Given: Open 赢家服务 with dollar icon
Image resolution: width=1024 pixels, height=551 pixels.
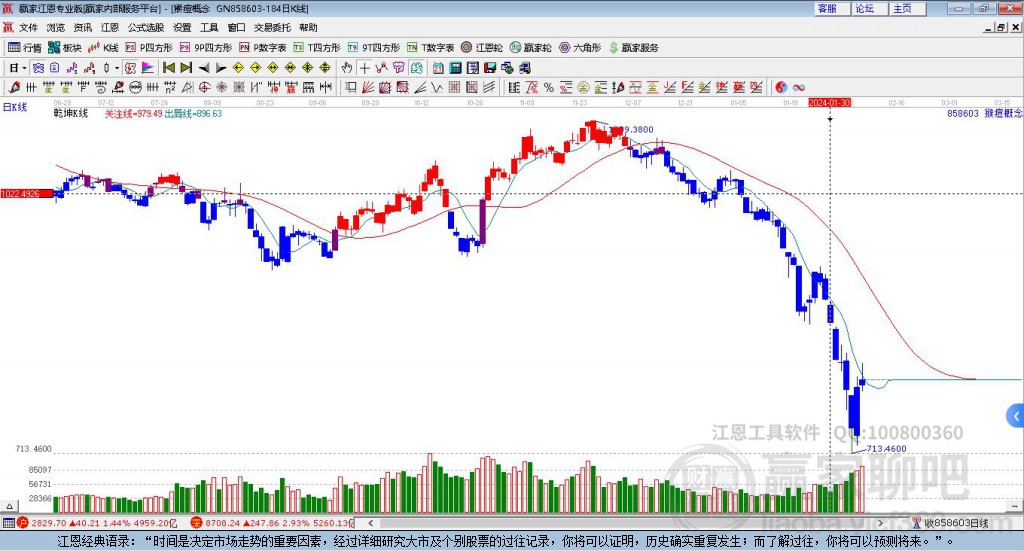Looking at the screenshot, I should point(633,48).
